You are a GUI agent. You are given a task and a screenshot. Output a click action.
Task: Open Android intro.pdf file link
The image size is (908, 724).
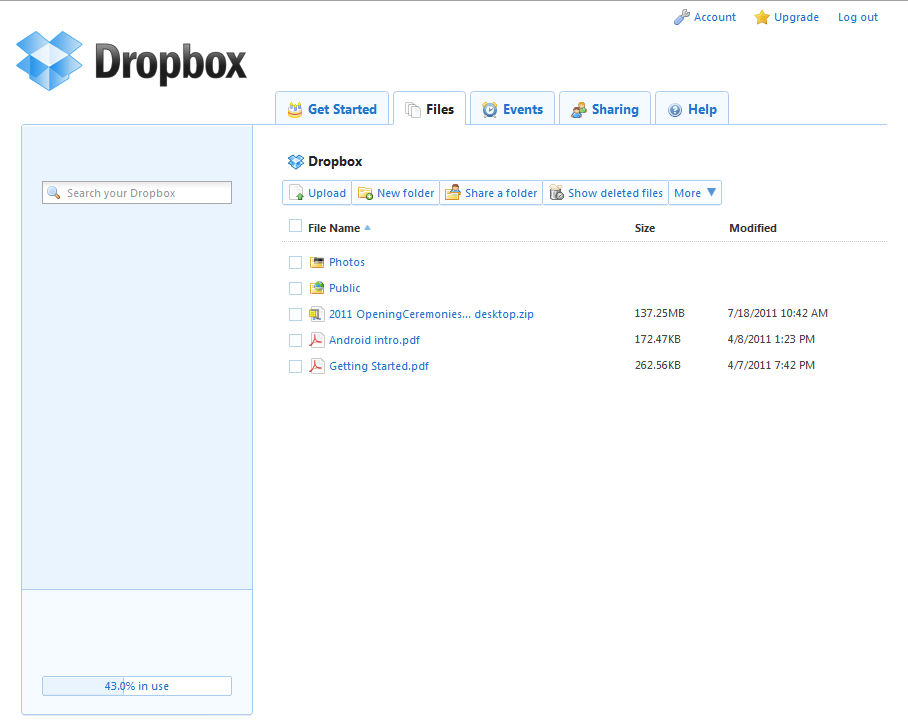tap(374, 340)
